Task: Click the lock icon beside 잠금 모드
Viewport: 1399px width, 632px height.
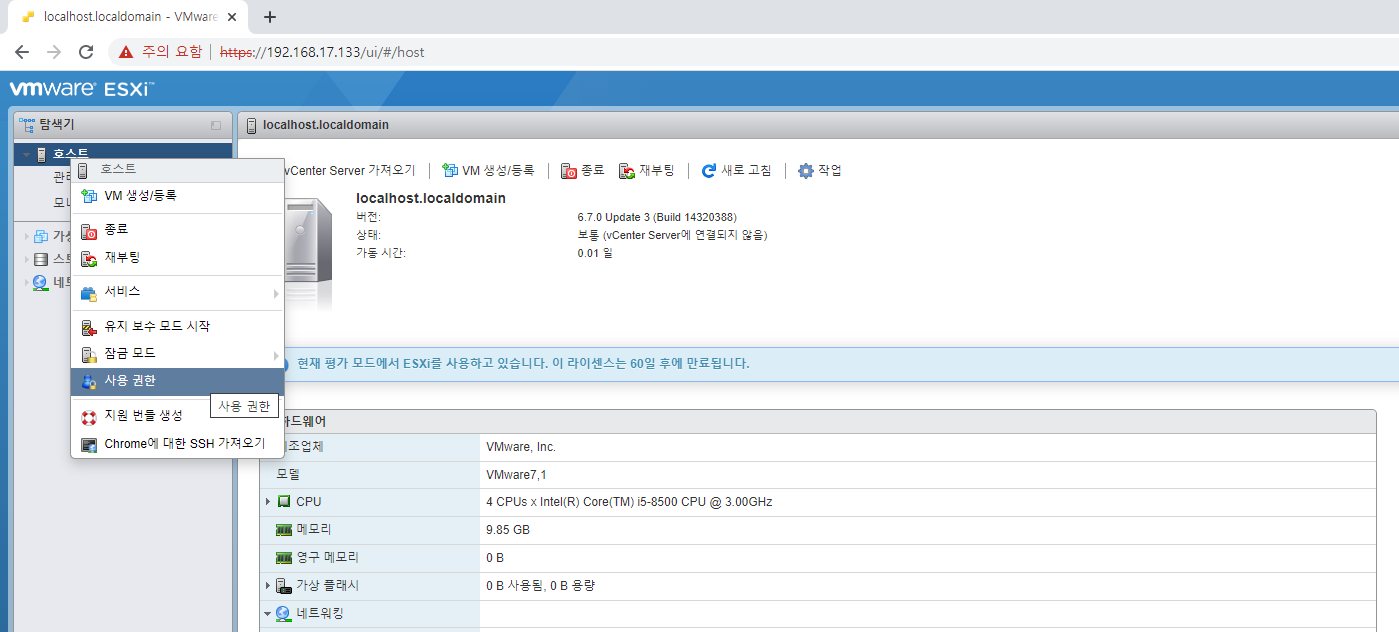Action: click(89, 355)
